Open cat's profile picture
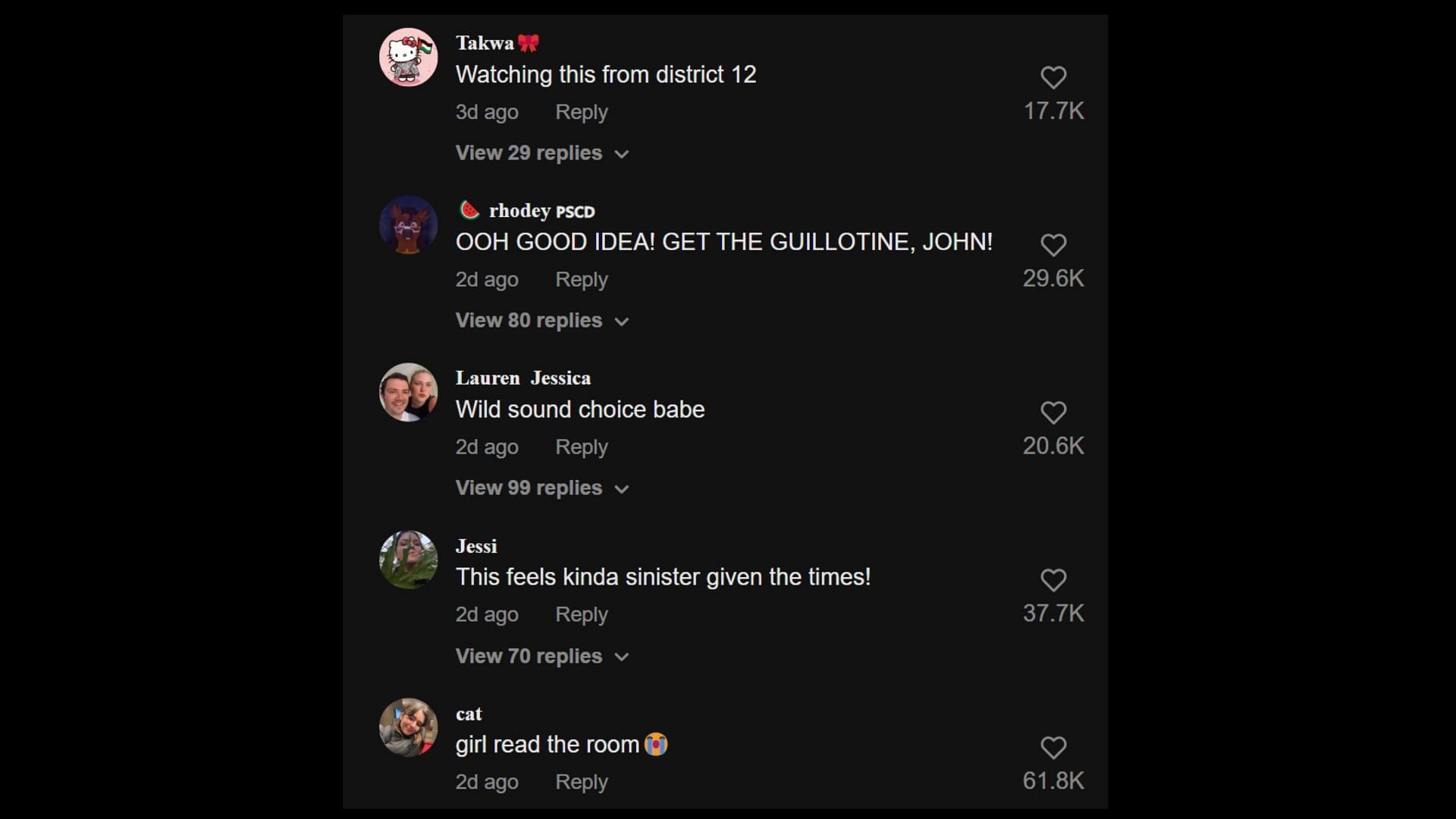Image resolution: width=1456 pixels, height=819 pixels. point(408,727)
